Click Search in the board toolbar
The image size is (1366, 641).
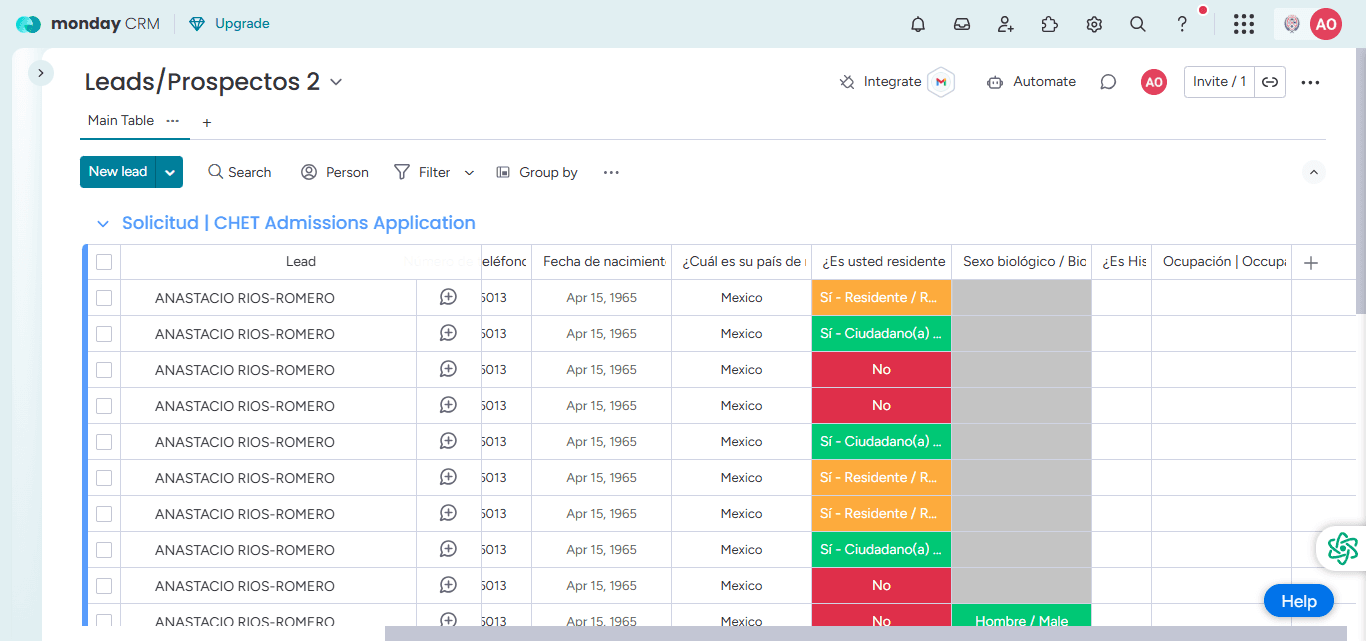240,172
